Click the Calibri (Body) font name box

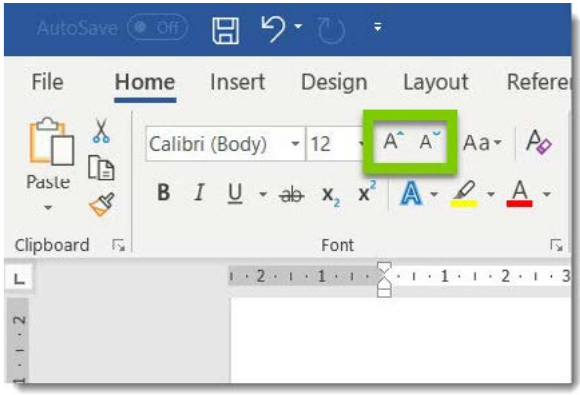coord(225,144)
